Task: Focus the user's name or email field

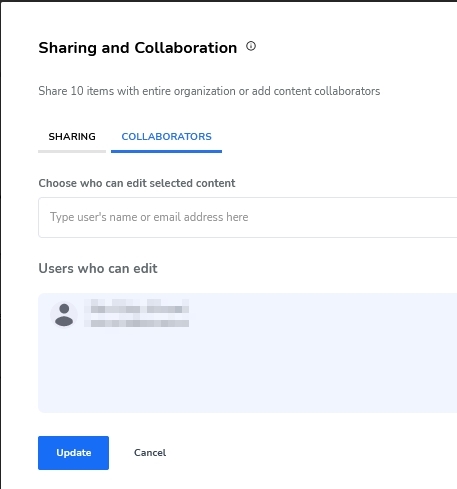Action: pos(247,217)
